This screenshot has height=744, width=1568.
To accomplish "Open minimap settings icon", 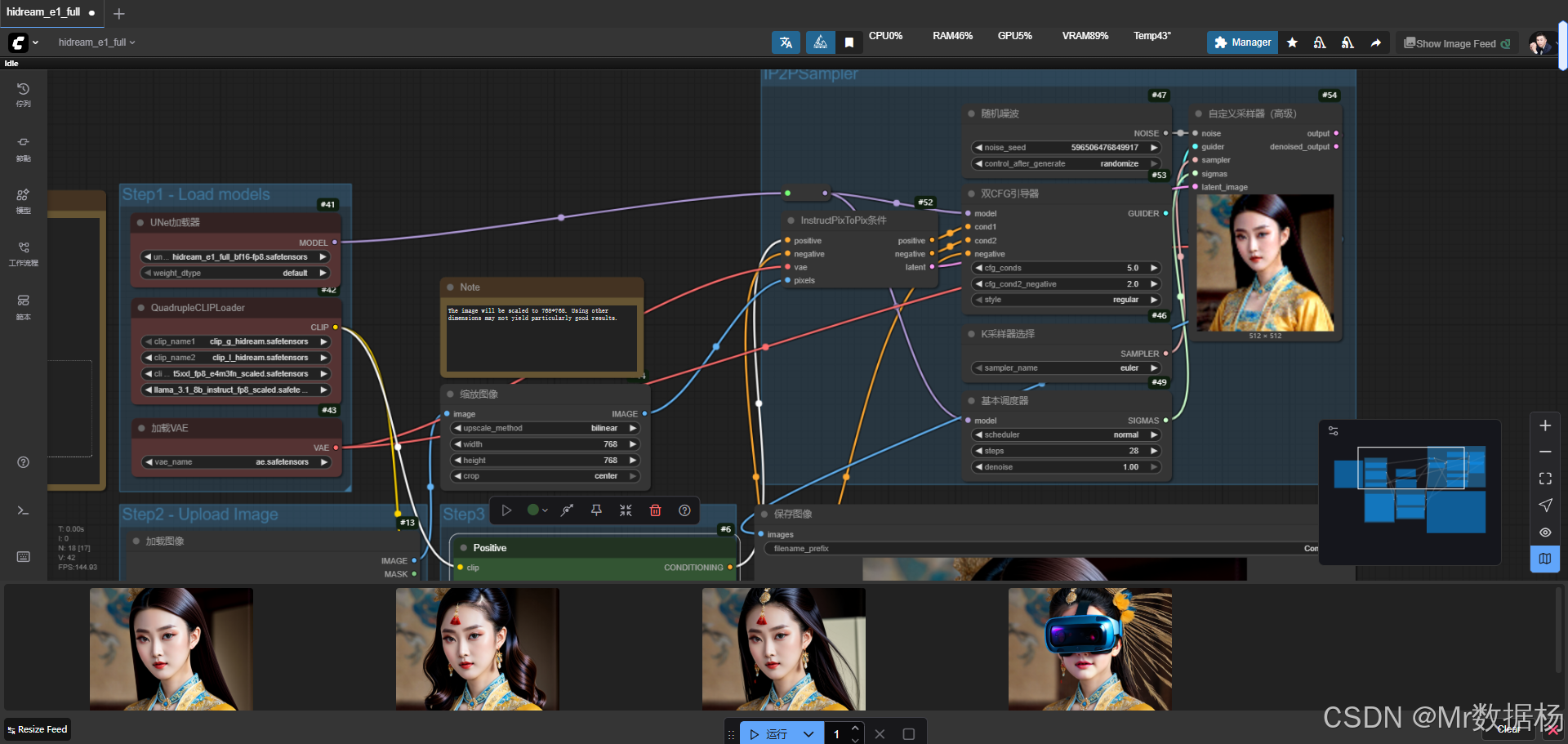I will pos(1334,430).
